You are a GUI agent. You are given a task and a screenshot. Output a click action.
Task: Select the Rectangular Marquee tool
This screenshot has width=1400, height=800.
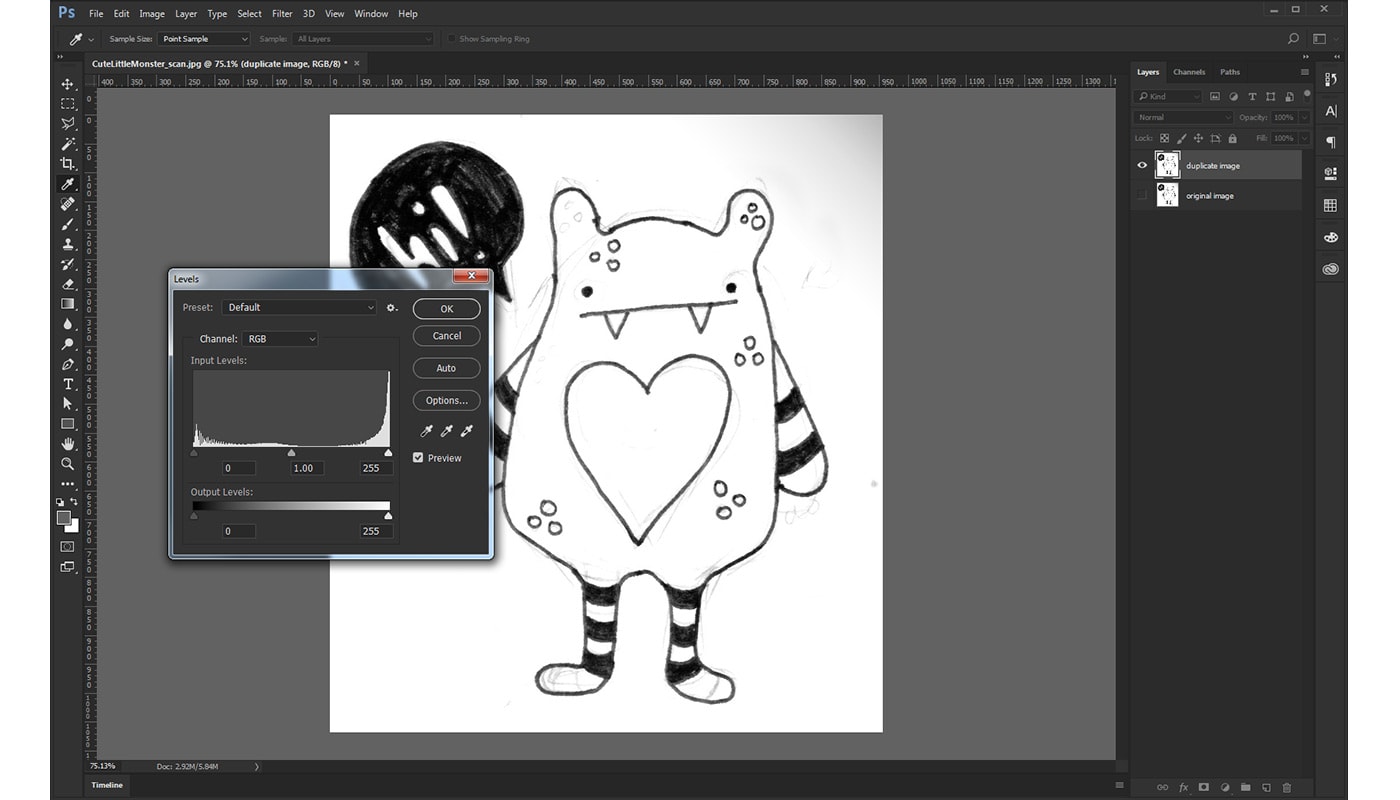tap(68, 104)
